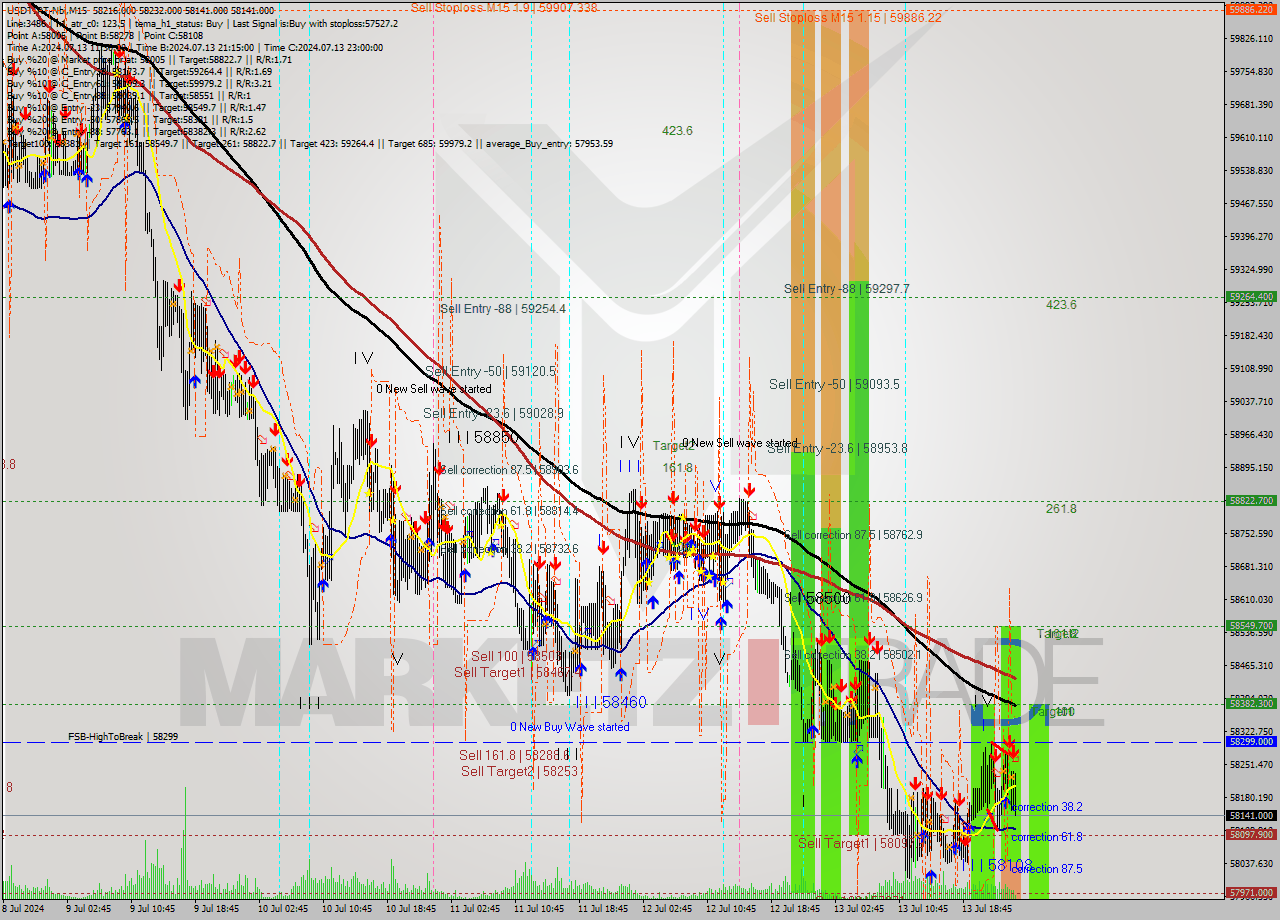Click the I I 58108 wave label
The image size is (1280, 920).
[1001, 864]
